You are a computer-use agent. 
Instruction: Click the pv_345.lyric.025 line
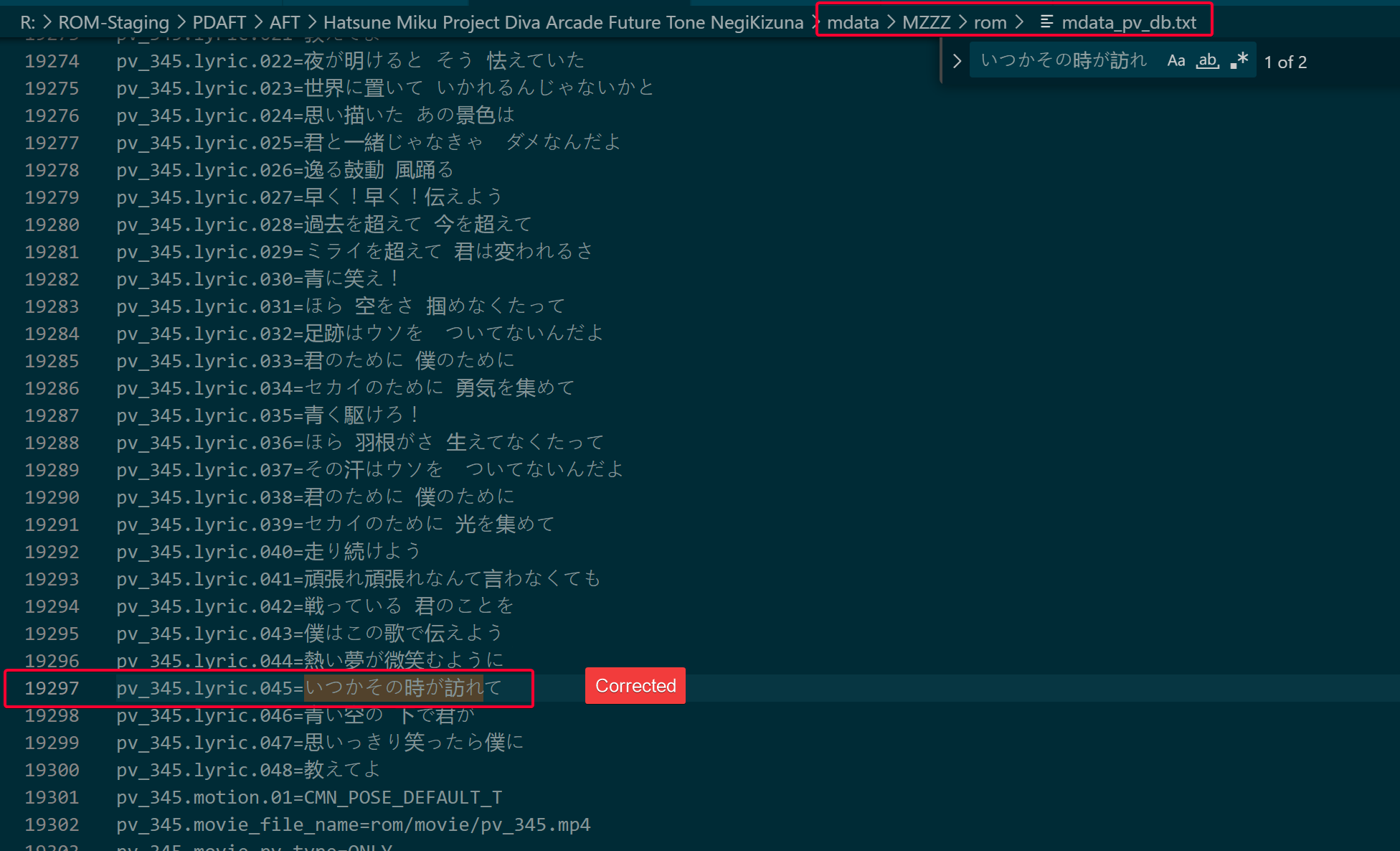pyautogui.click(x=369, y=143)
